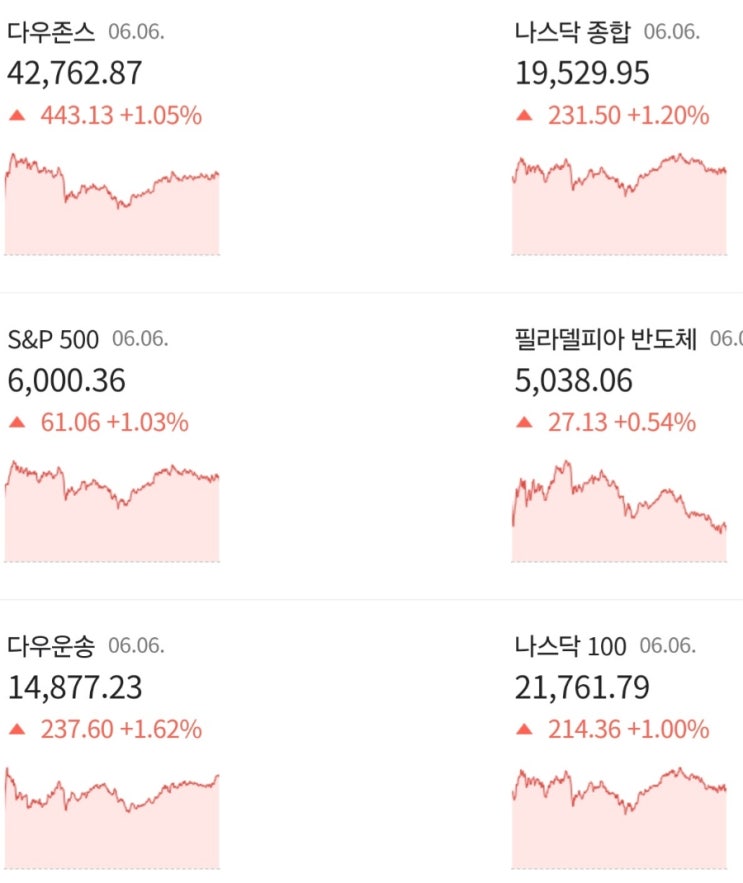743x883 pixels.
Task: Open the S&P 500 intraday chart
Action: (112, 512)
